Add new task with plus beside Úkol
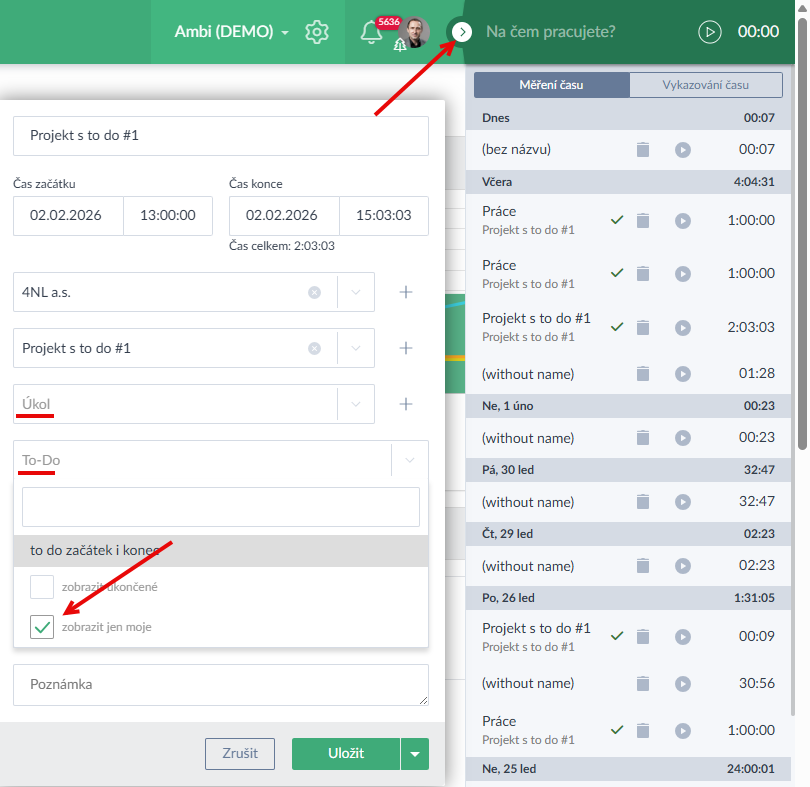This screenshot has width=810, height=787. [406, 404]
